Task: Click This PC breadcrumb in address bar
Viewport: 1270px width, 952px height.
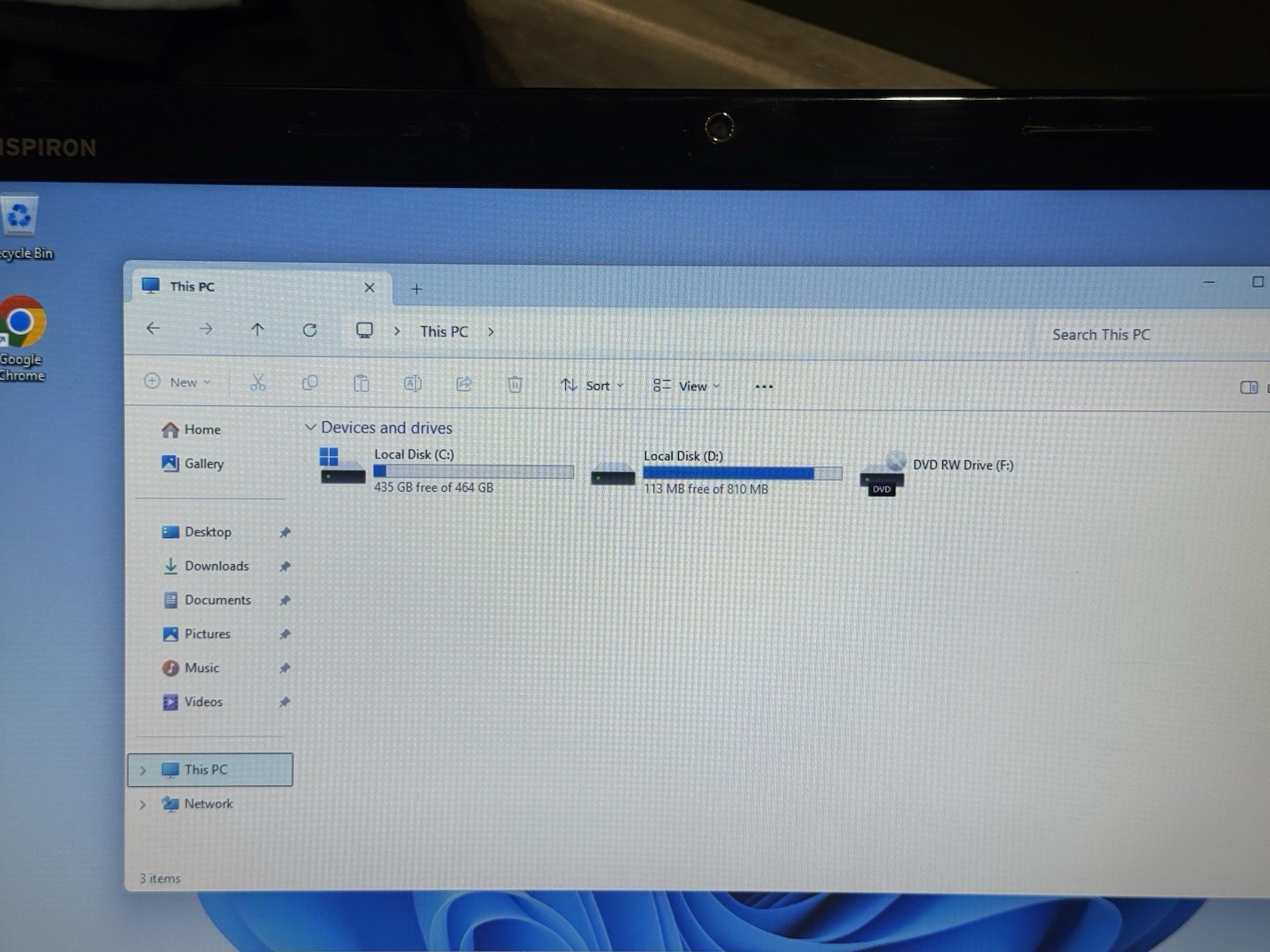Action: pyautogui.click(x=444, y=332)
